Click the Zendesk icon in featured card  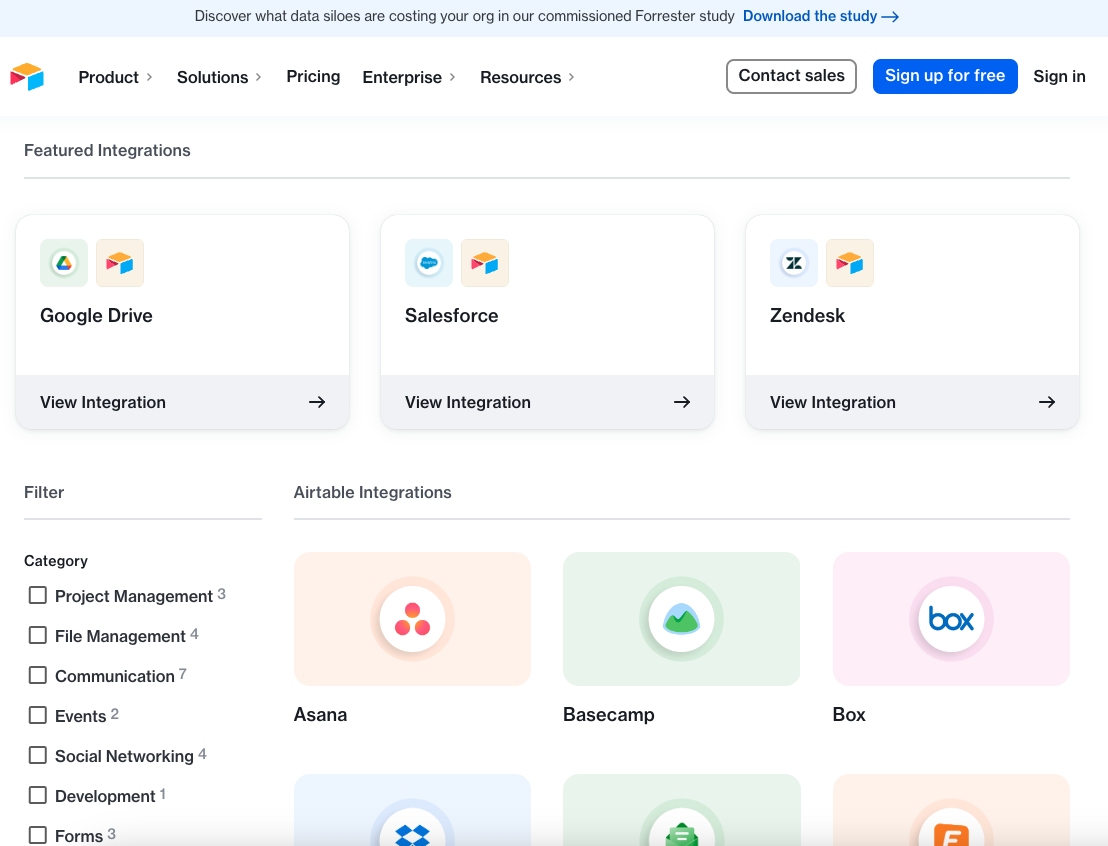click(x=794, y=263)
